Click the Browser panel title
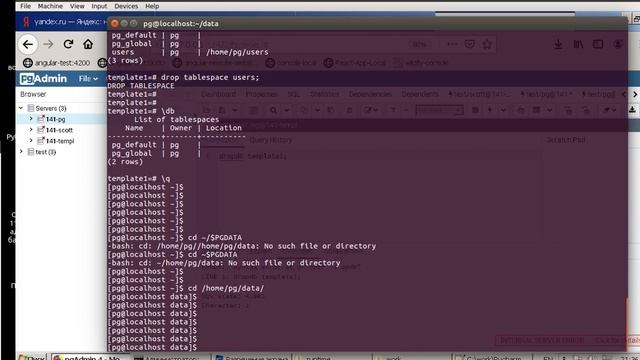 click(x=33, y=94)
